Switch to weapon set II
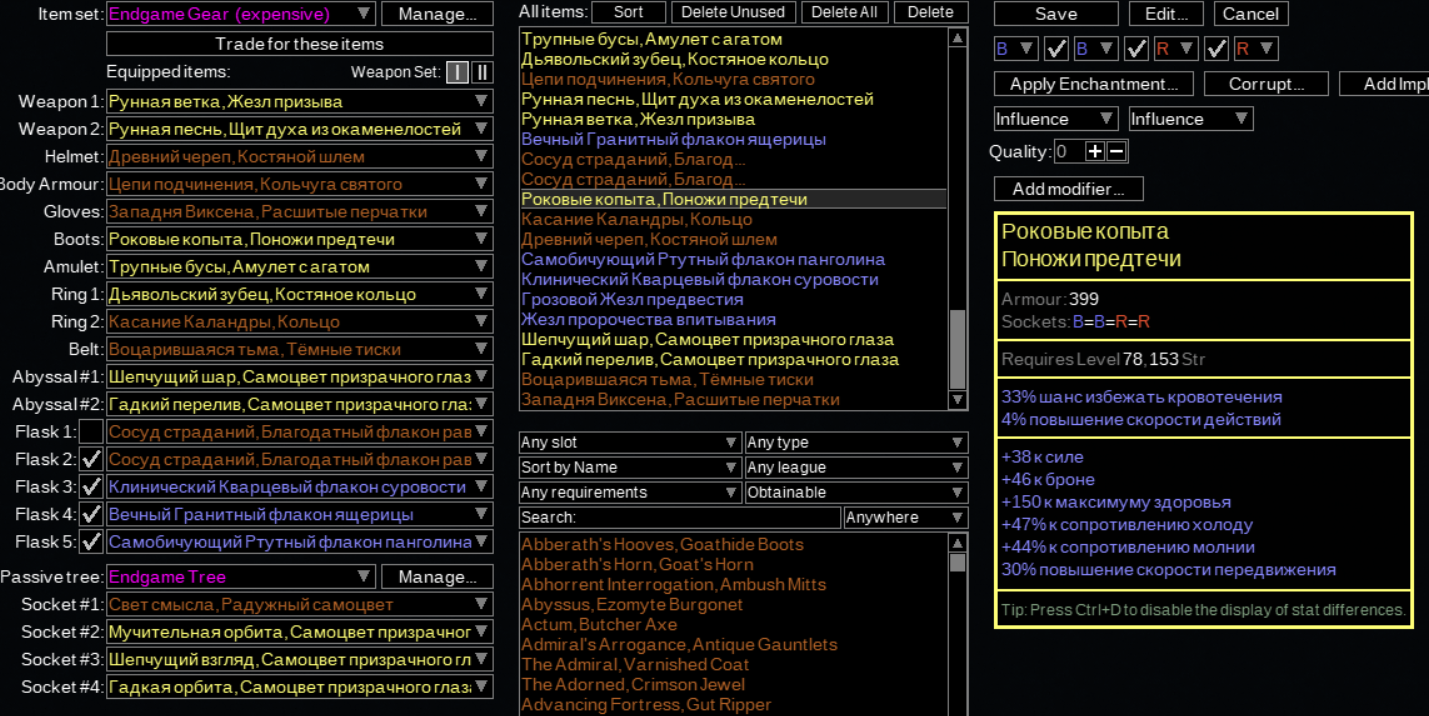The image size is (1429, 716). [x=482, y=72]
